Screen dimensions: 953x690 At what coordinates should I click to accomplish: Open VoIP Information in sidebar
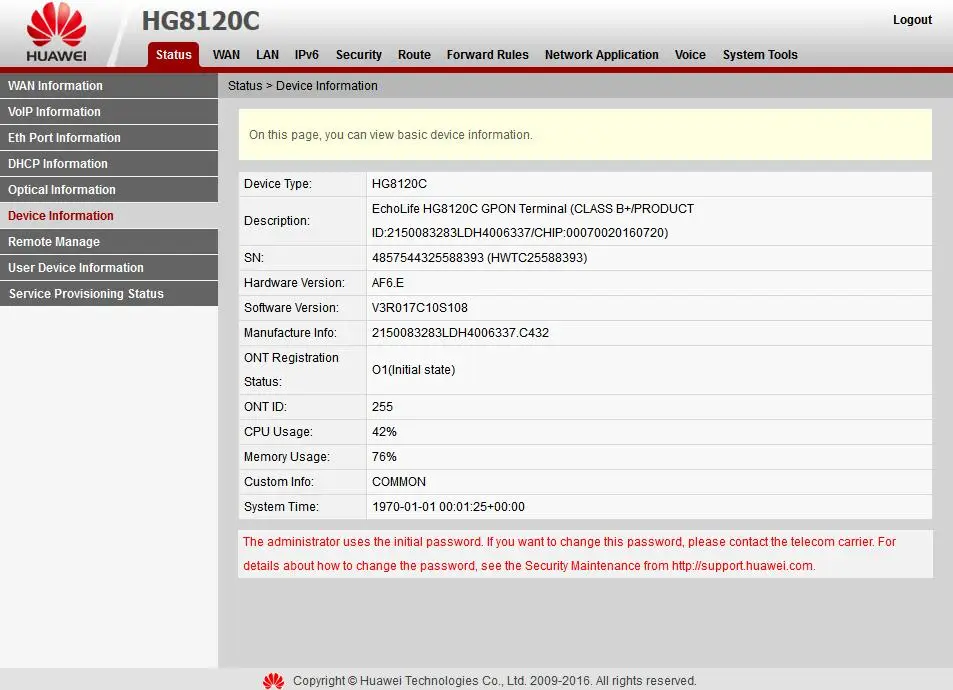point(109,112)
